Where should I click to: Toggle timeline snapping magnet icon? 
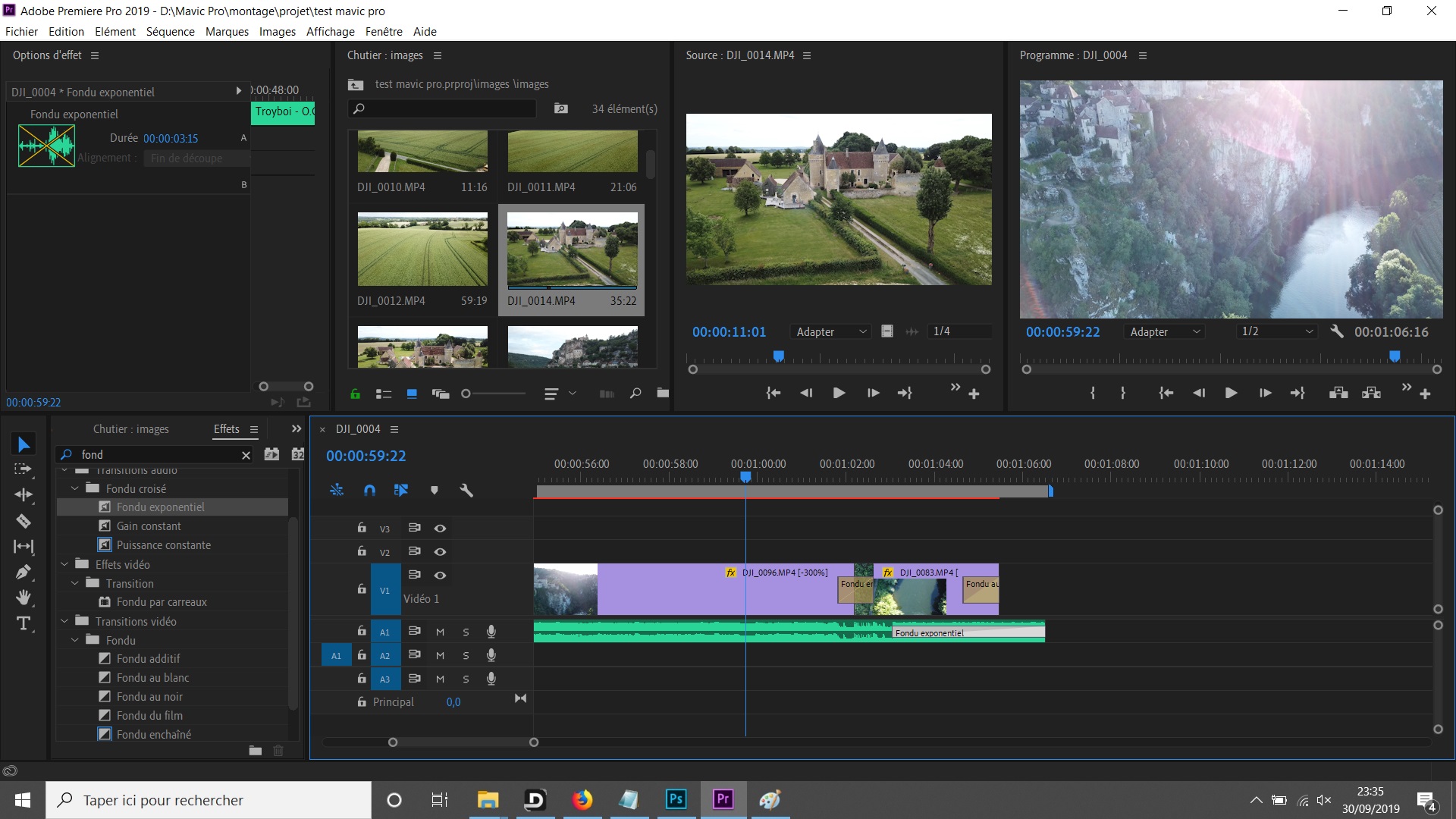[369, 491]
